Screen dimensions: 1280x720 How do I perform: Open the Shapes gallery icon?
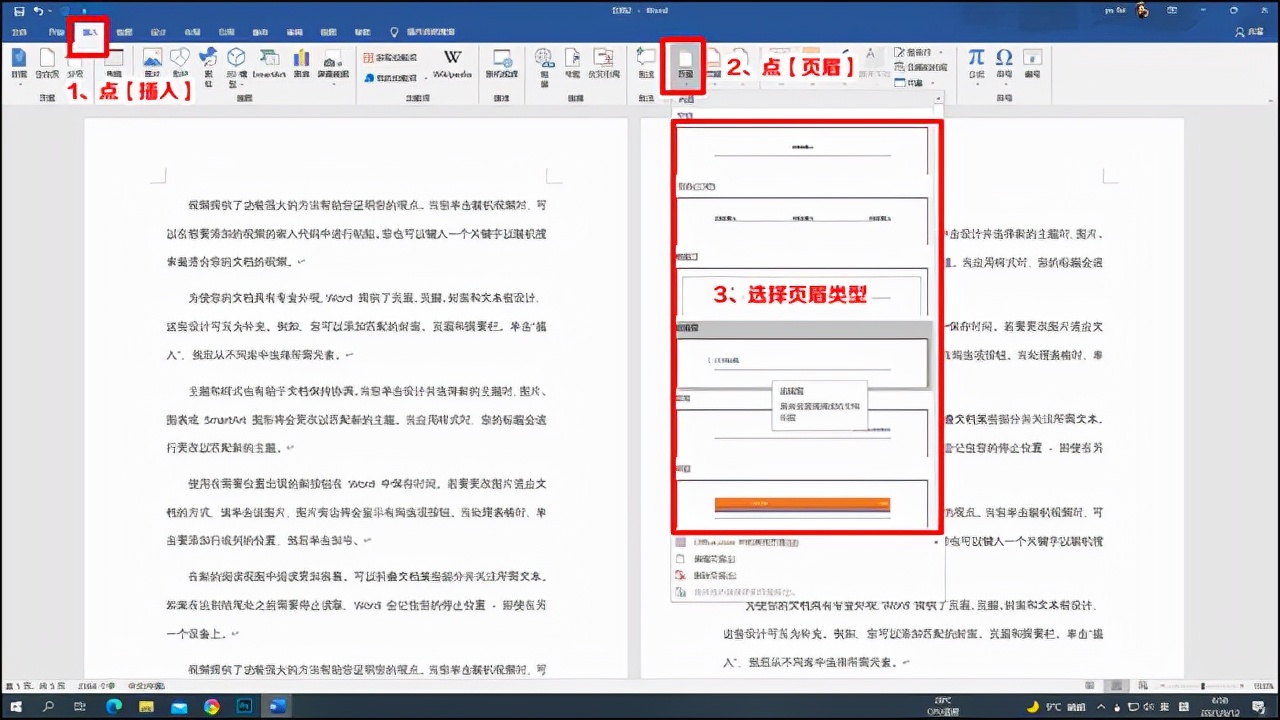click(180, 60)
